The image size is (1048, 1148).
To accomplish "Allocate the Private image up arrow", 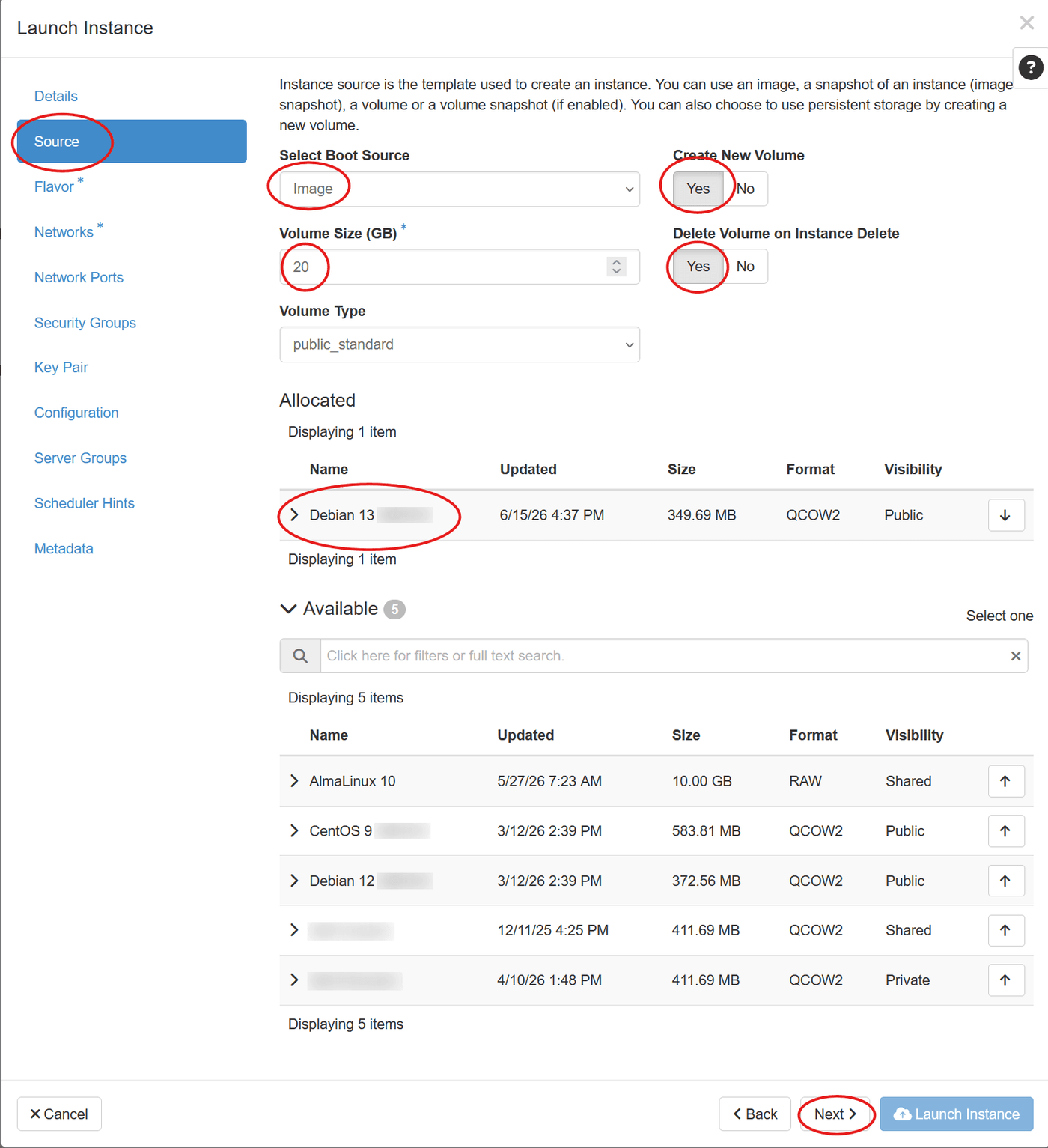I will click(x=1005, y=980).
